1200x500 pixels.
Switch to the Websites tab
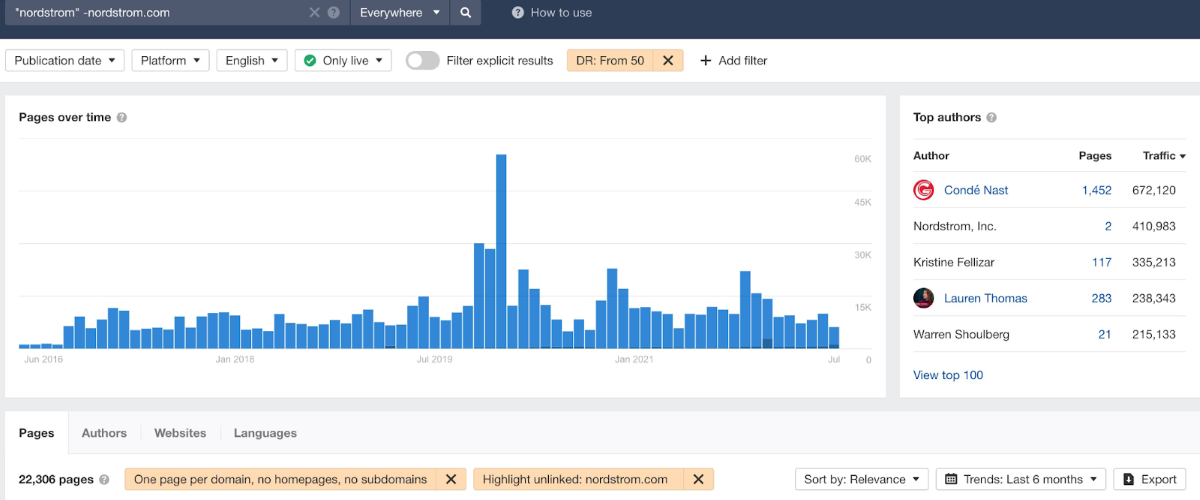tap(180, 433)
